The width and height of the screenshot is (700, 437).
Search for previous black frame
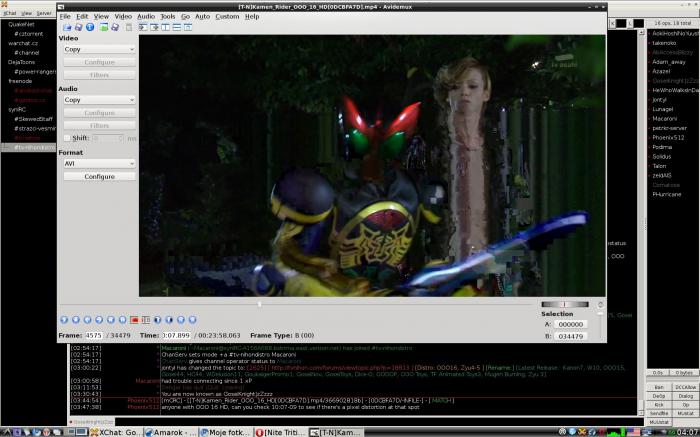click(x=158, y=320)
